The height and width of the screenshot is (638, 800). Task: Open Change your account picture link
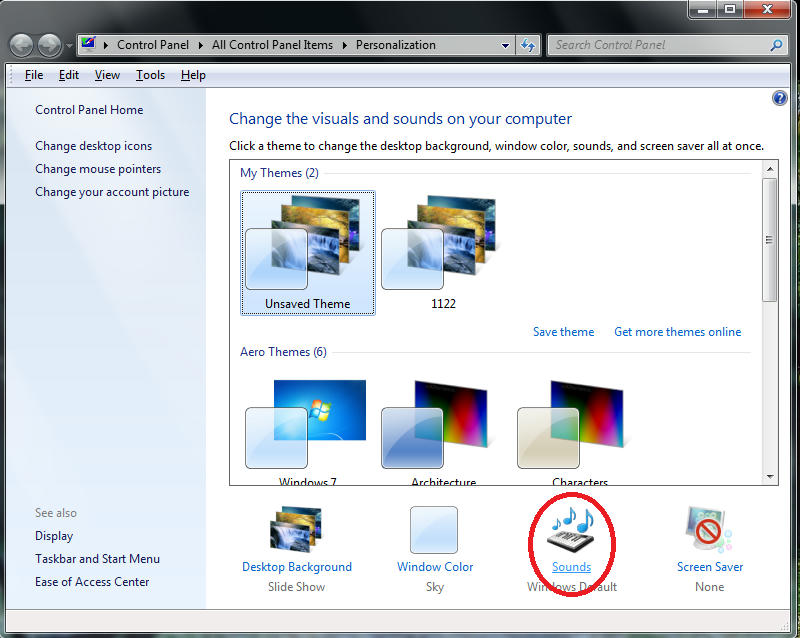click(x=112, y=192)
